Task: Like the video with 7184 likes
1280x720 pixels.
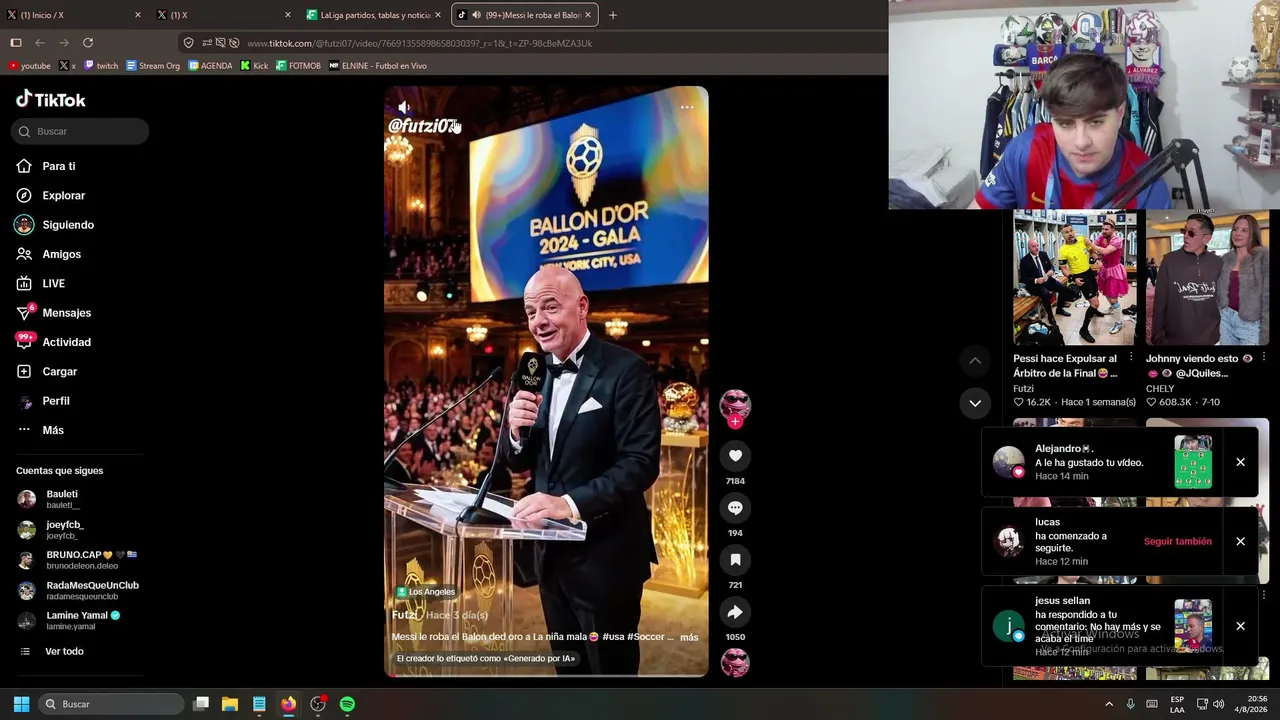Action: coord(735,456)
